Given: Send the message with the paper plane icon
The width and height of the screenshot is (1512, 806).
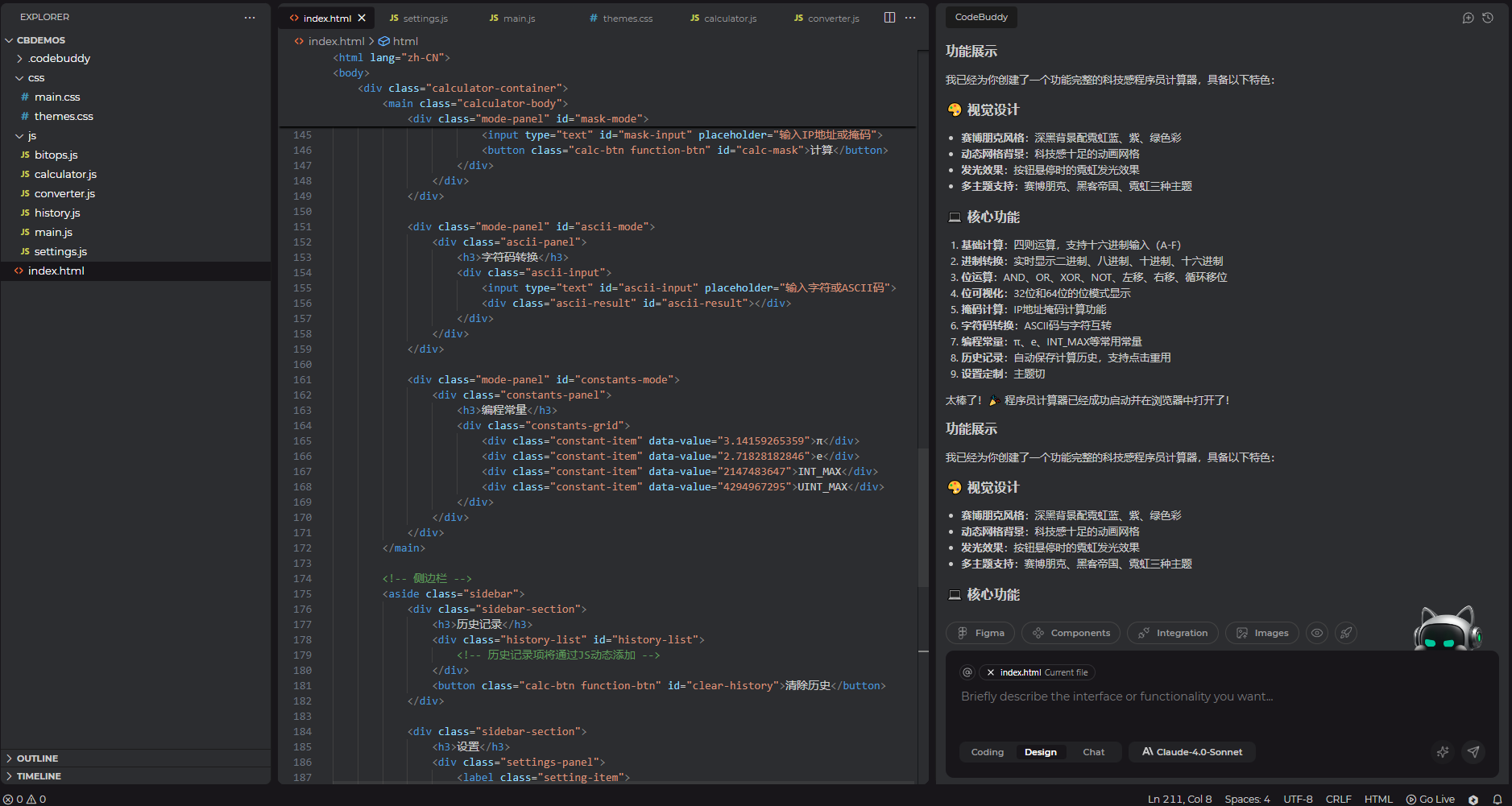Looking at the screenshot, I should tap(1473, 752).
